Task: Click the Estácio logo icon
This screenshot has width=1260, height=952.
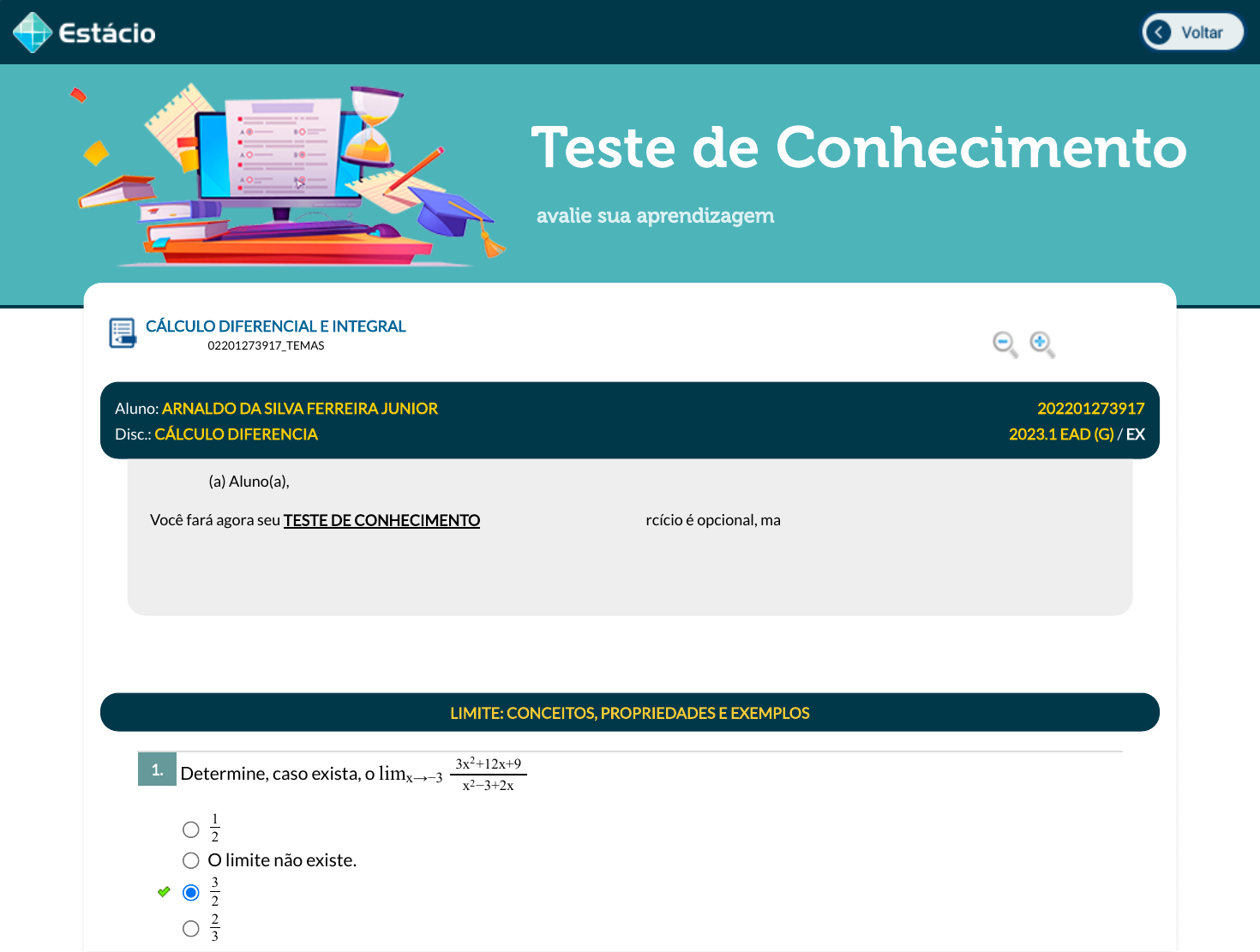Action: coord(33,33)
